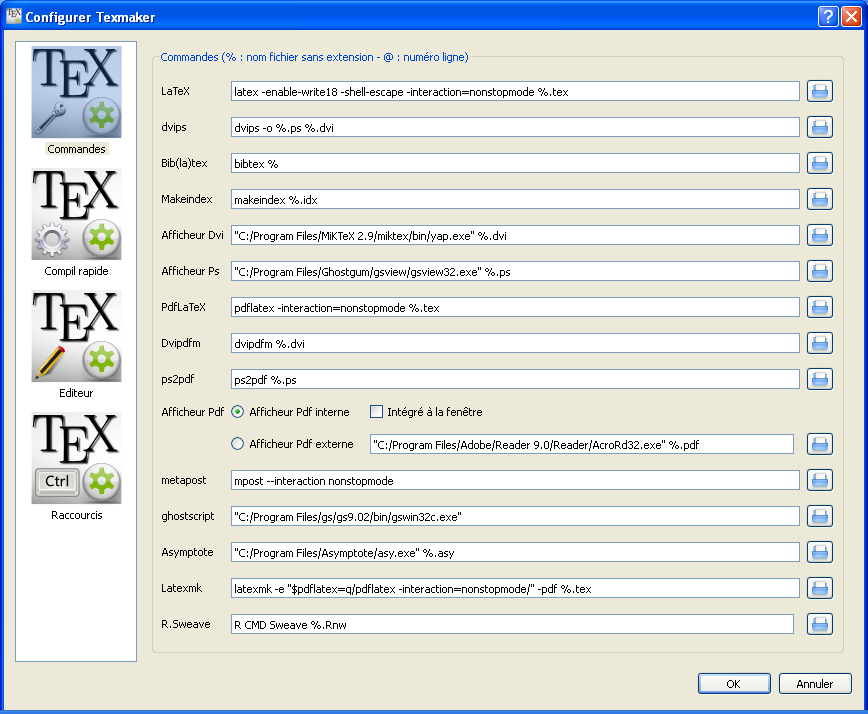Image resolution: width=868 pixels, height=714 pixels.
Task: Click into the PdfLaTeX command field
Action: 514,307
